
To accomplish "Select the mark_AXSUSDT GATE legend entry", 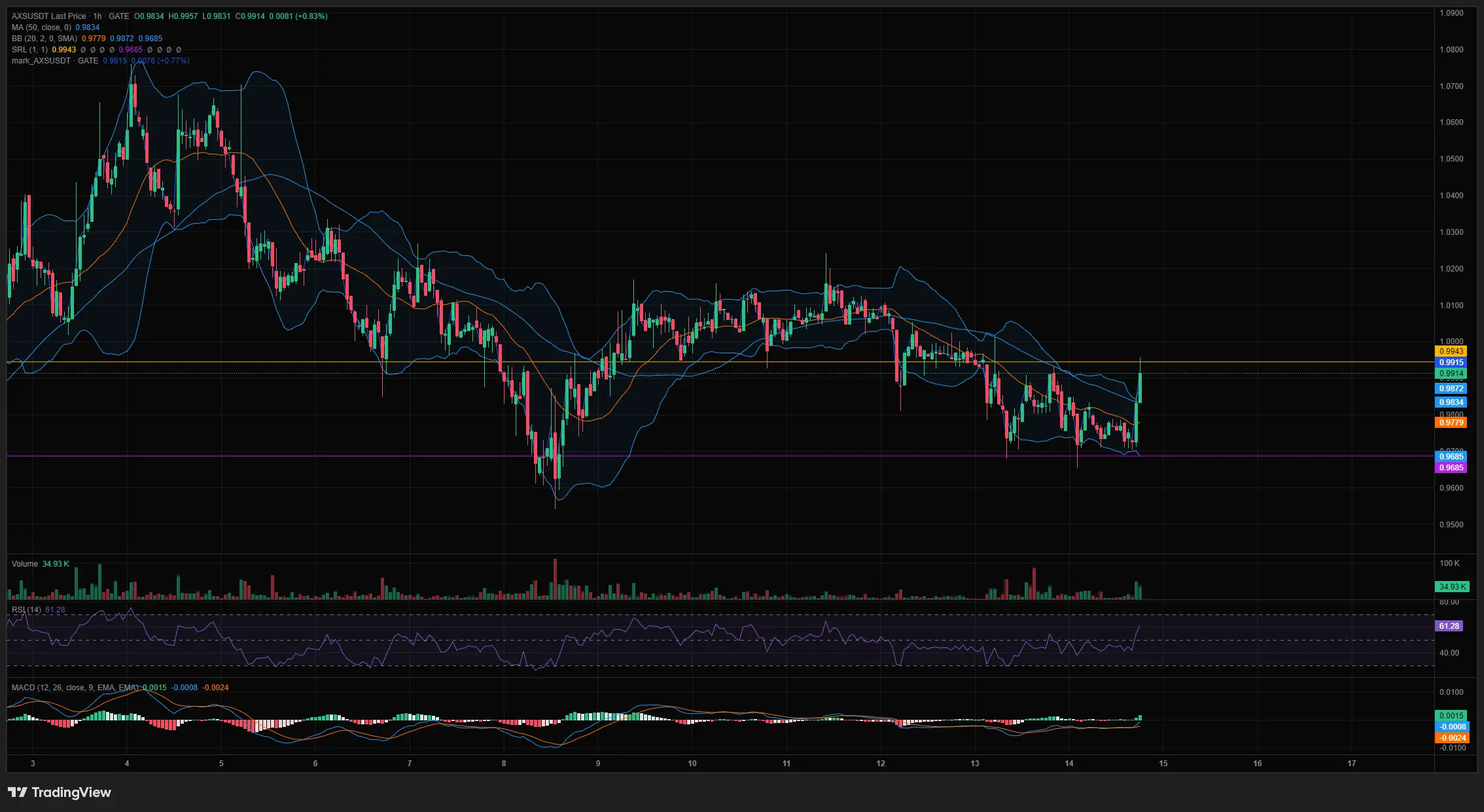I will click(x=55, y=61).
